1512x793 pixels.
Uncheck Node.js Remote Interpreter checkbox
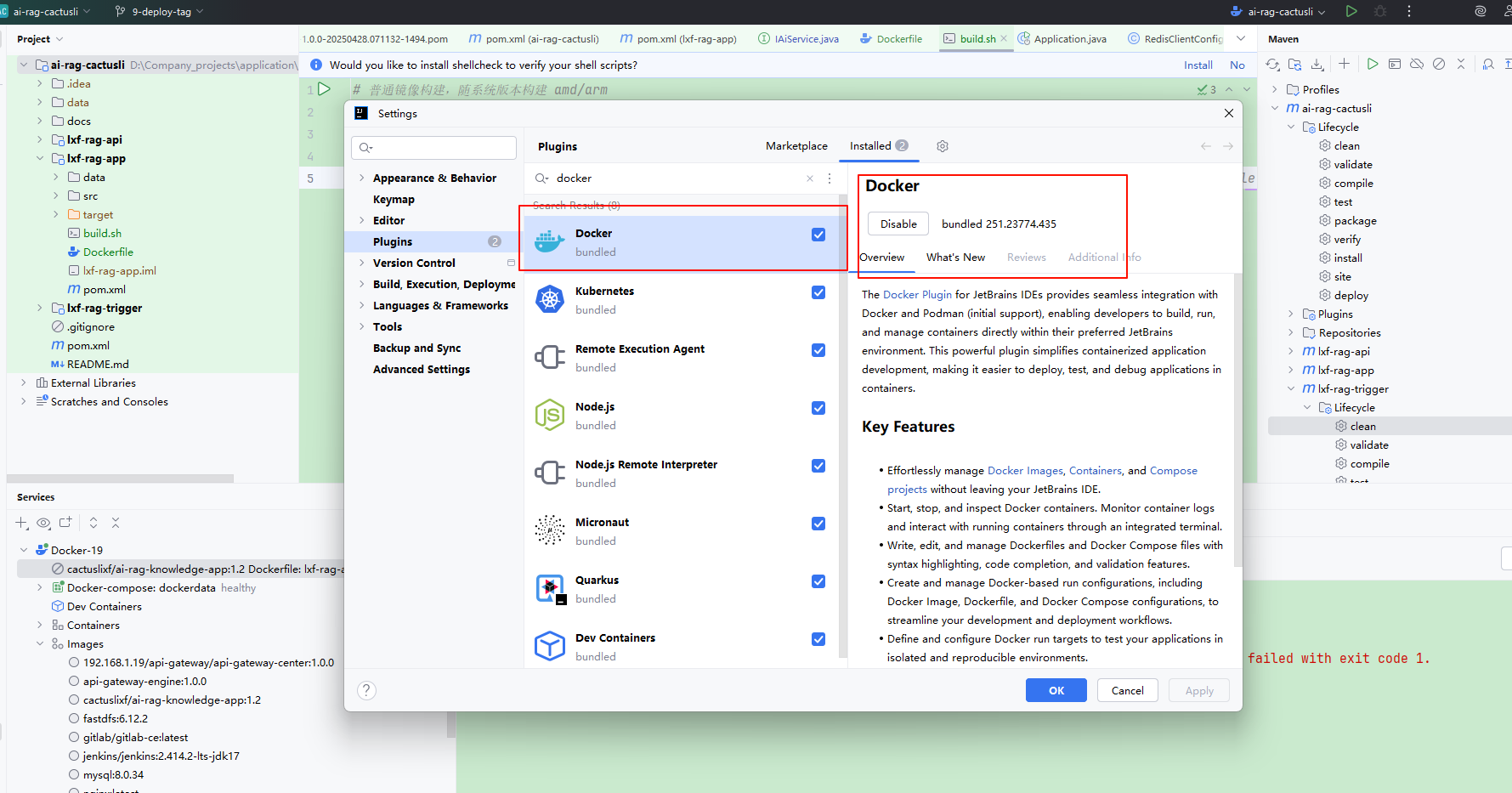[818, 466]
